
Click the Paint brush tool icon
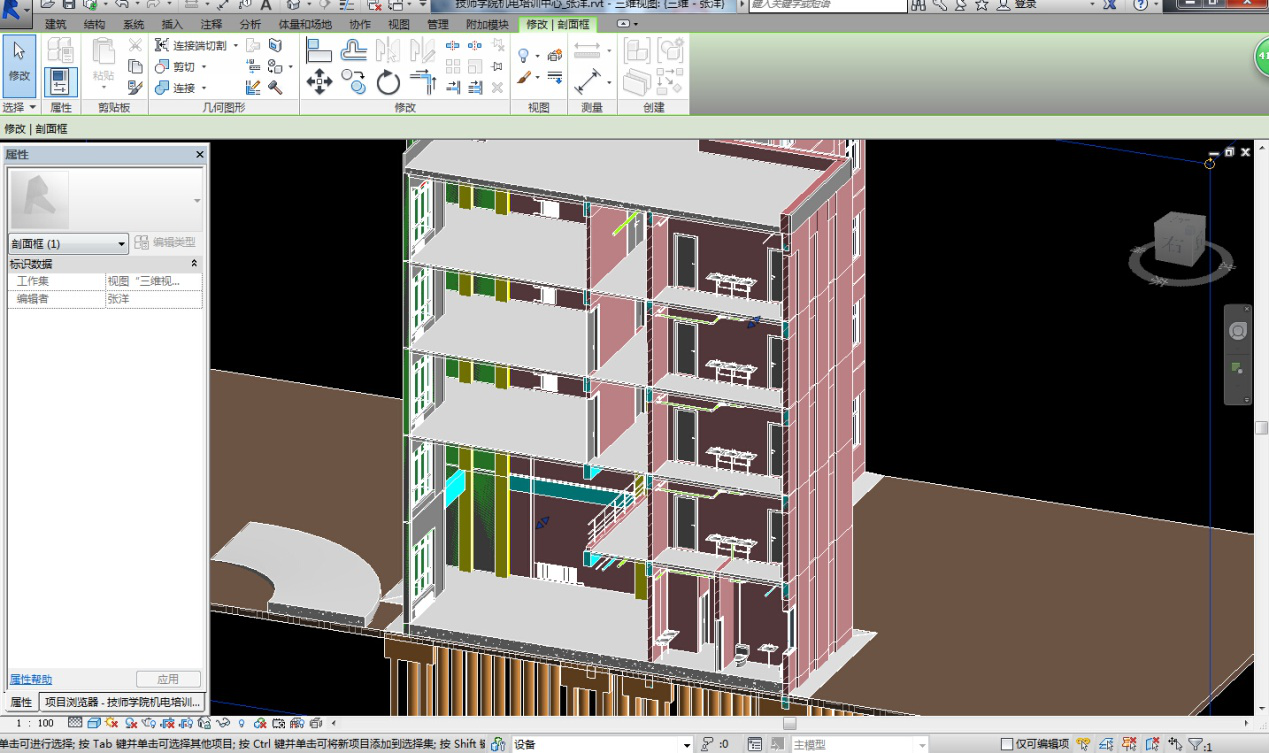tap(524, 78)
